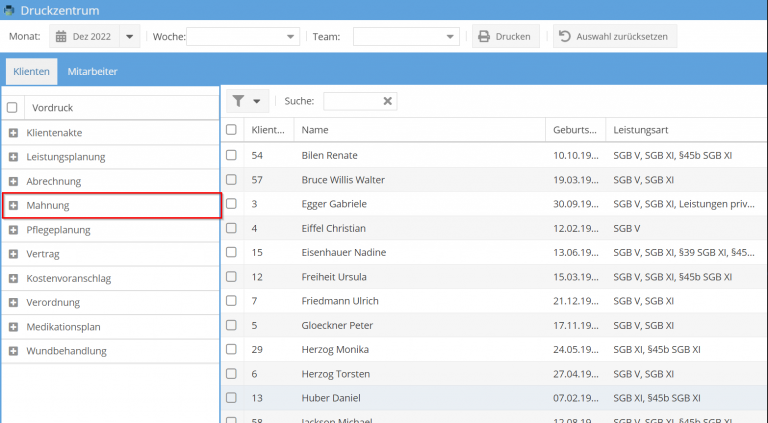Screen dimensions: 768x423
Task: Click into the Suche input field
Action: point(351,101)
